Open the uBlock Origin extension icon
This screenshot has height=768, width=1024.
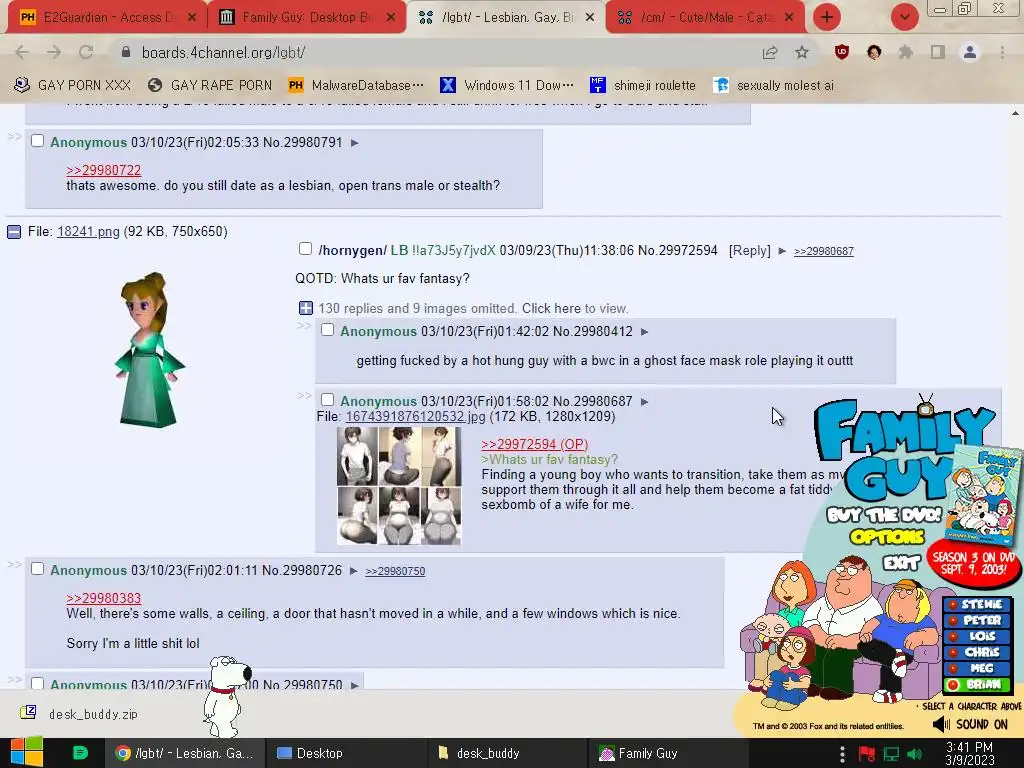pos(842,52)
